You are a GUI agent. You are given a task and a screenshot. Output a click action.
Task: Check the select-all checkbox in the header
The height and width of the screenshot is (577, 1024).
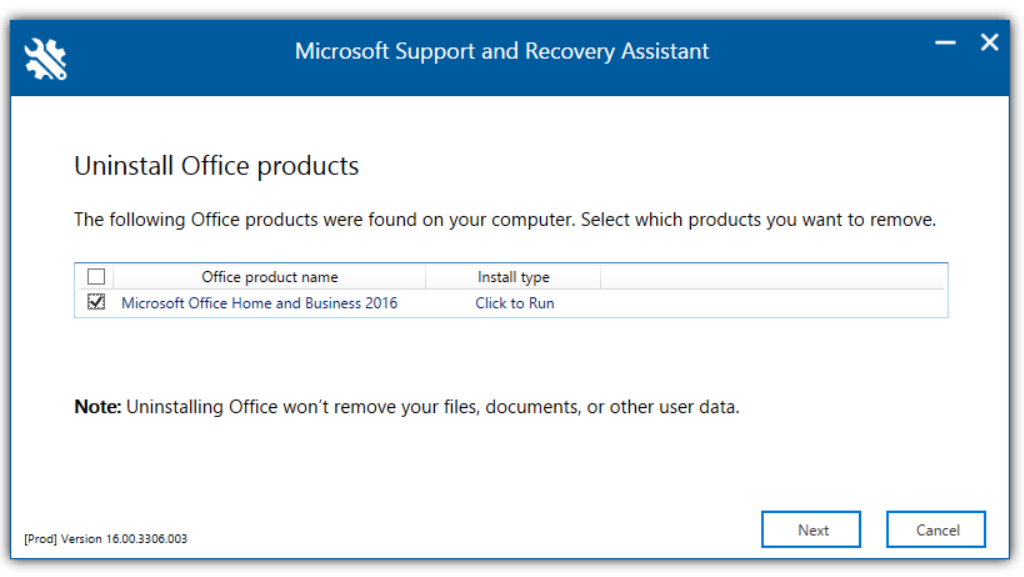(x=96, y=276)
